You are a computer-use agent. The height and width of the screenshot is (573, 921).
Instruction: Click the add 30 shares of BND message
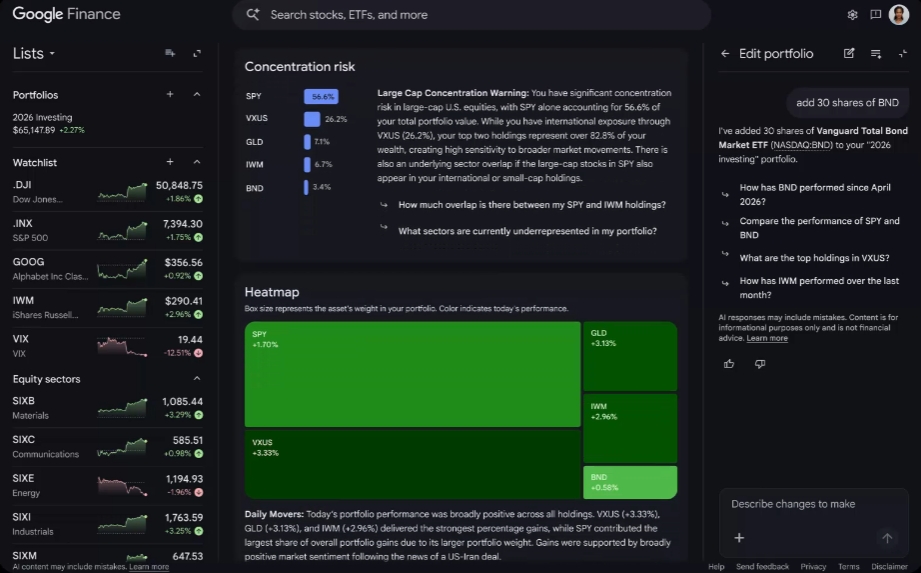click(x=847, y=103)
